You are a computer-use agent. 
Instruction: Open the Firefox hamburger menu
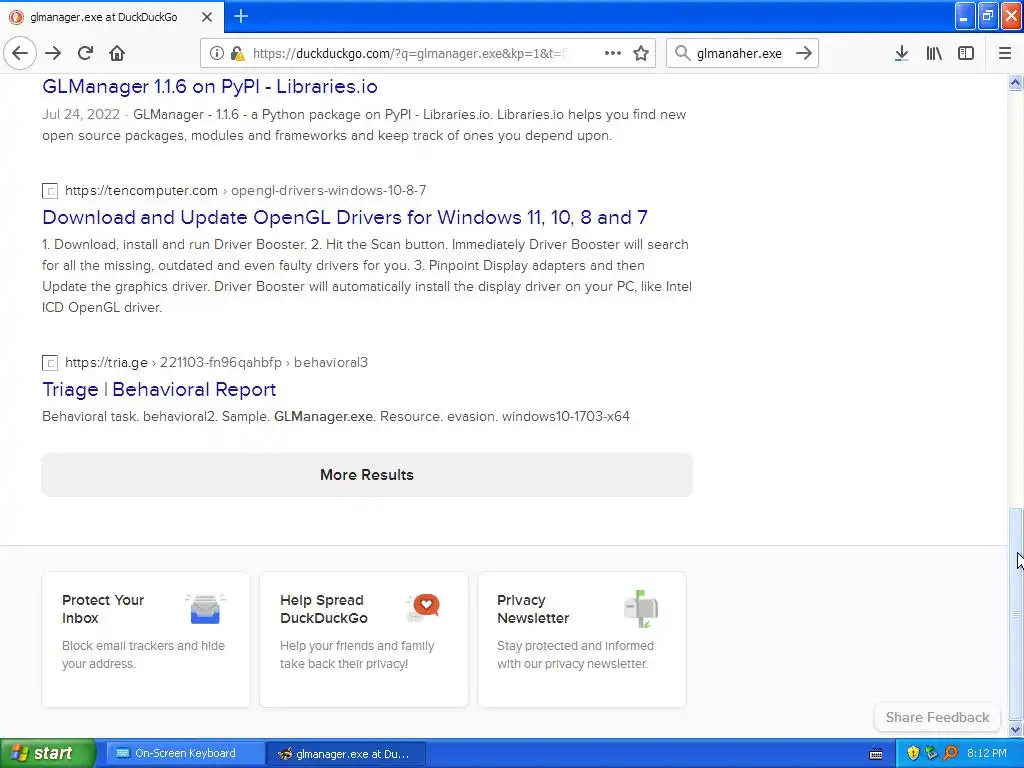pyautogui.click(x=1005, y=53)
